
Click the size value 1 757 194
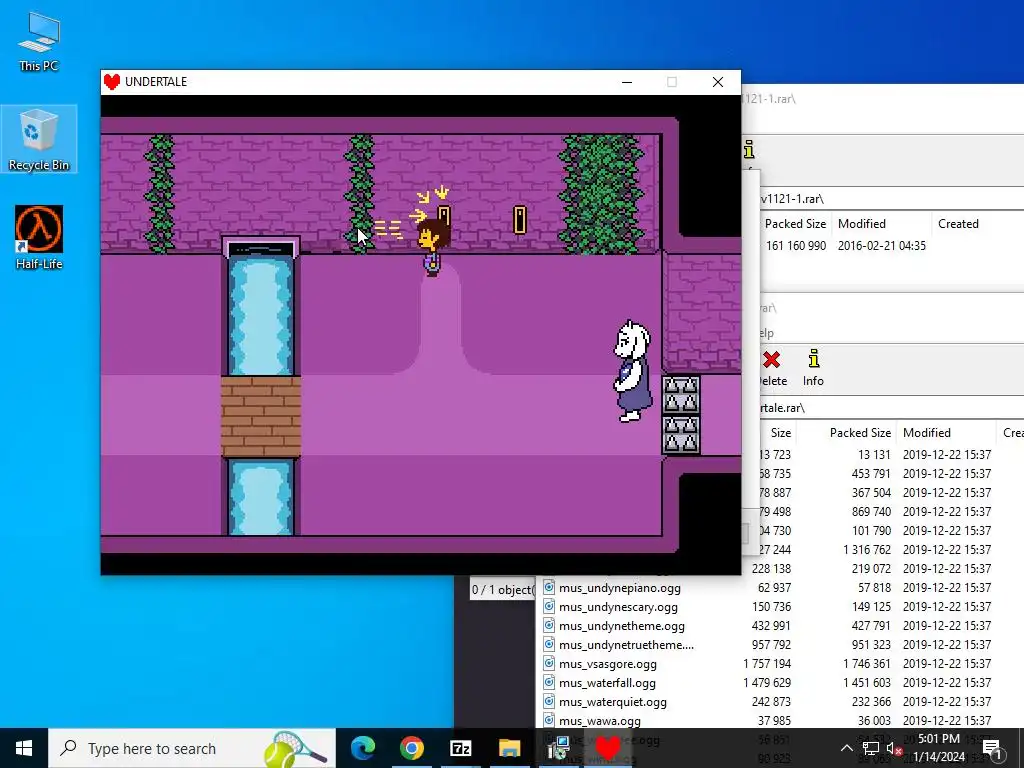click(x=767, y=664)
